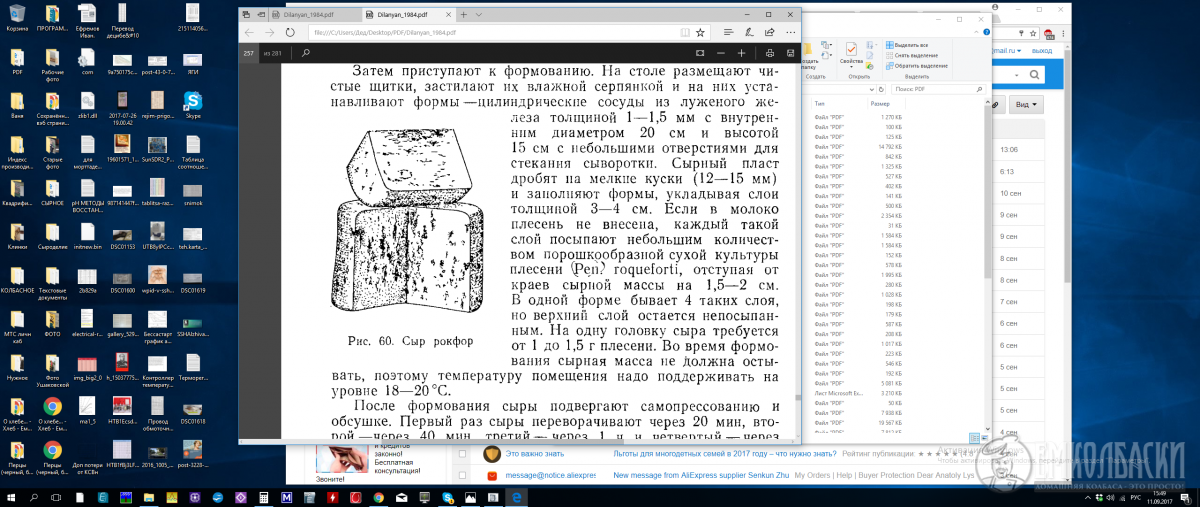Open Это важно знать message
Screen dimensions: 1200x507
[533, 454]
